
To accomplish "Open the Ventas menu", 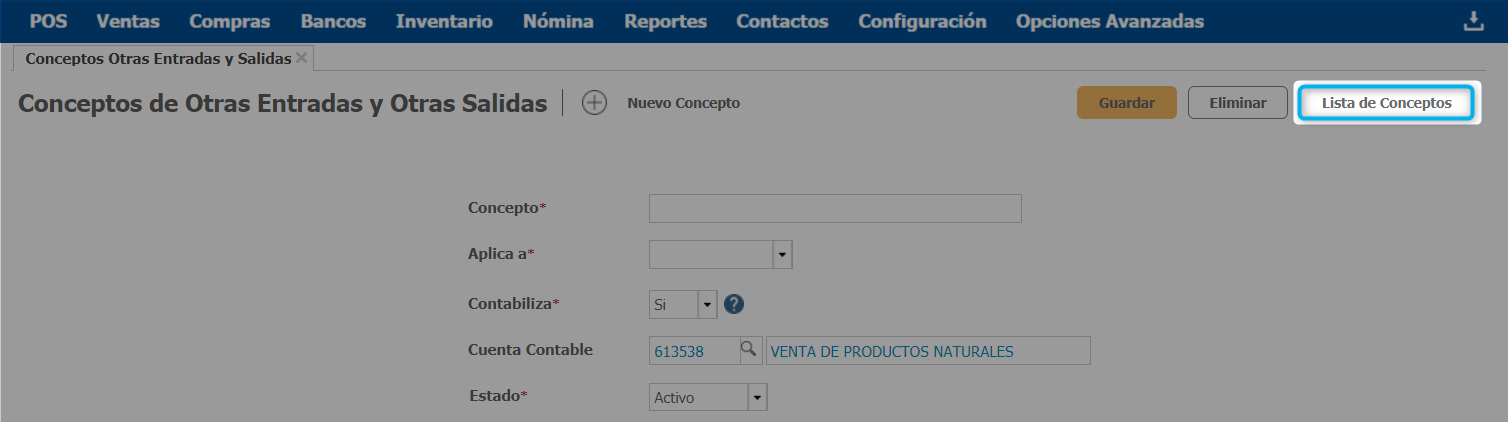I will tap(128, 21).
